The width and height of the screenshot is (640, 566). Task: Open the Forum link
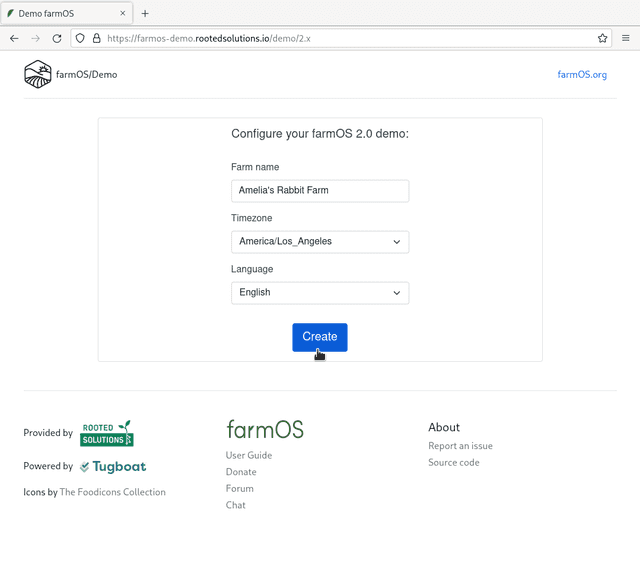(x=240, y=489)
